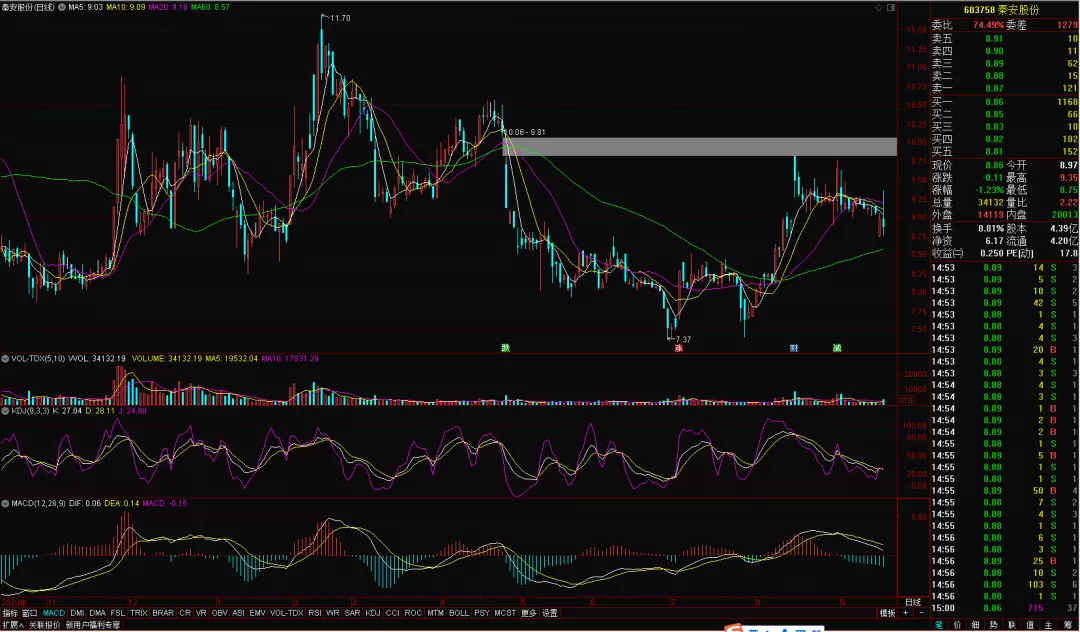Switch to the MACD indicator tab
This screenshot has width=1080, height=632.
(x=54, y=613)
